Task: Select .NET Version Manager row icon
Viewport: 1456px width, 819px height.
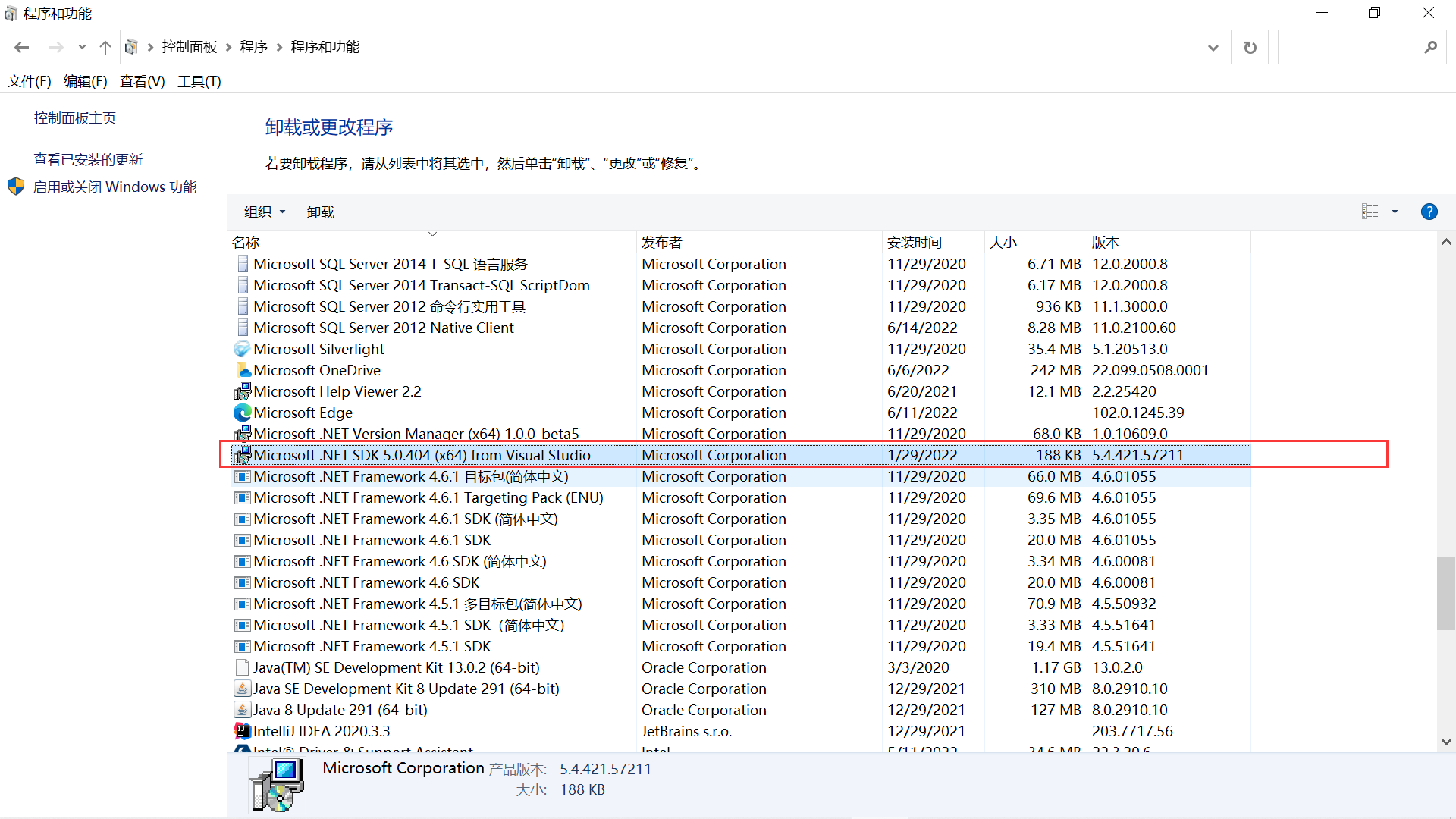Action: [x=242, y=434]
